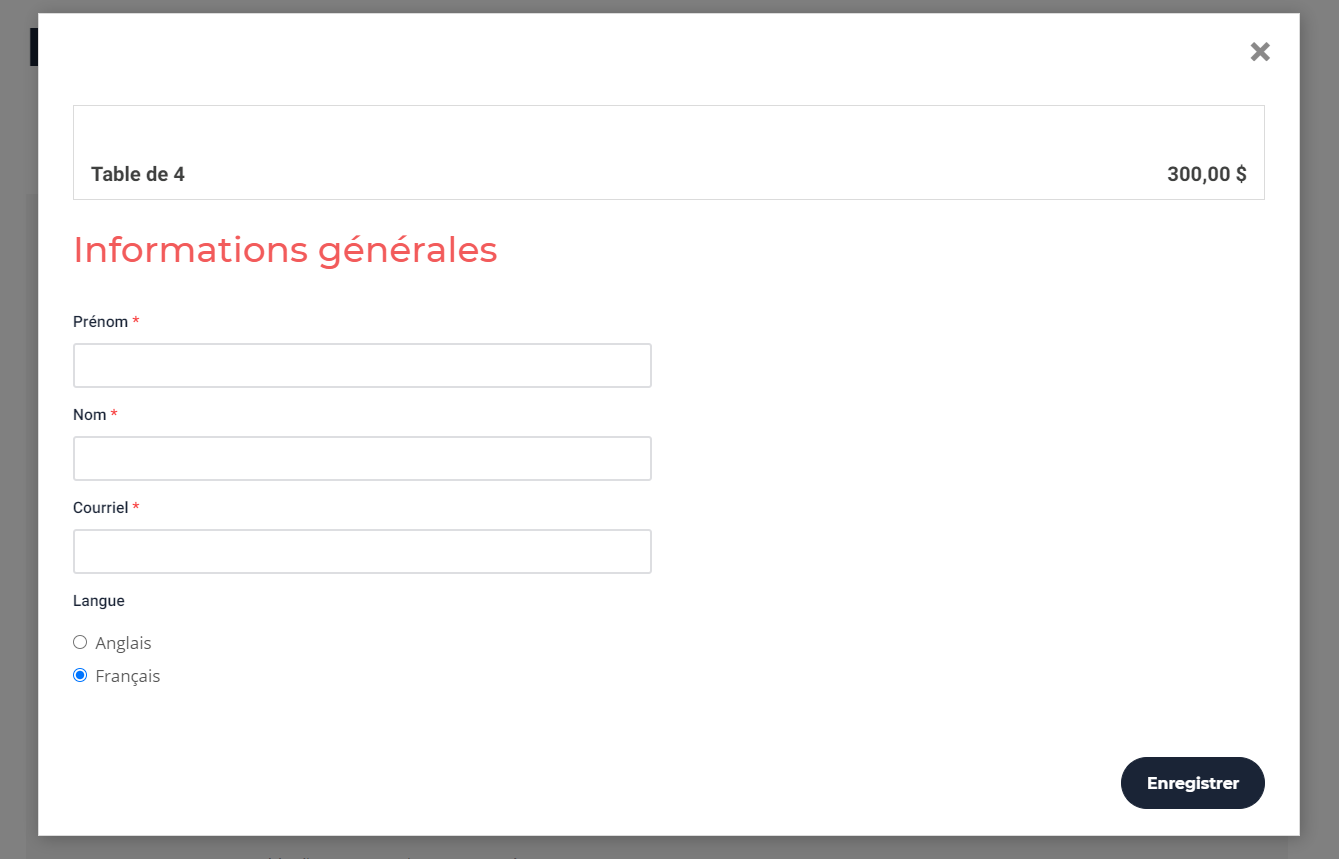
Task: Click the Langue section label
Action: click(x=98, y=601)
